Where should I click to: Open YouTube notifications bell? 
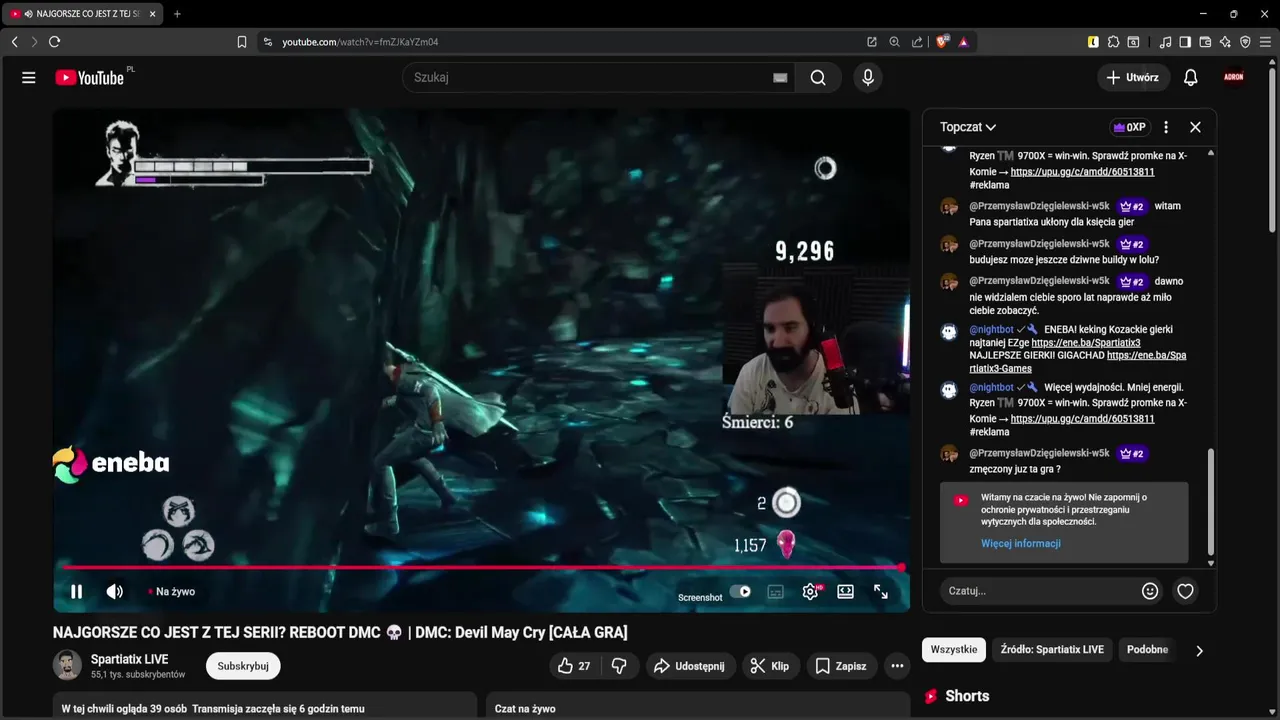[1190, 77]
